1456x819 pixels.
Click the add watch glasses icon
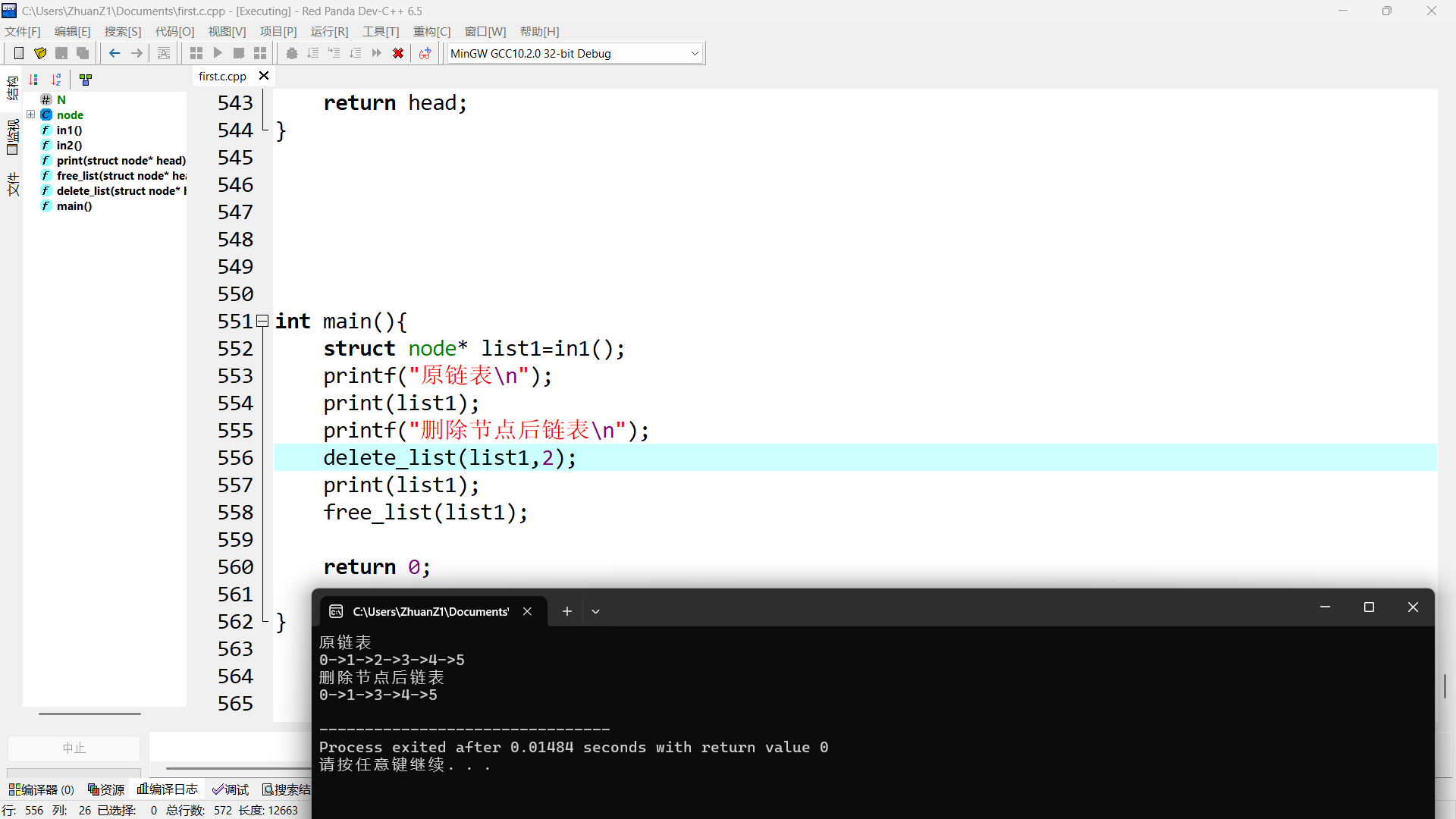pyautogui.click(x=425, y=53)
